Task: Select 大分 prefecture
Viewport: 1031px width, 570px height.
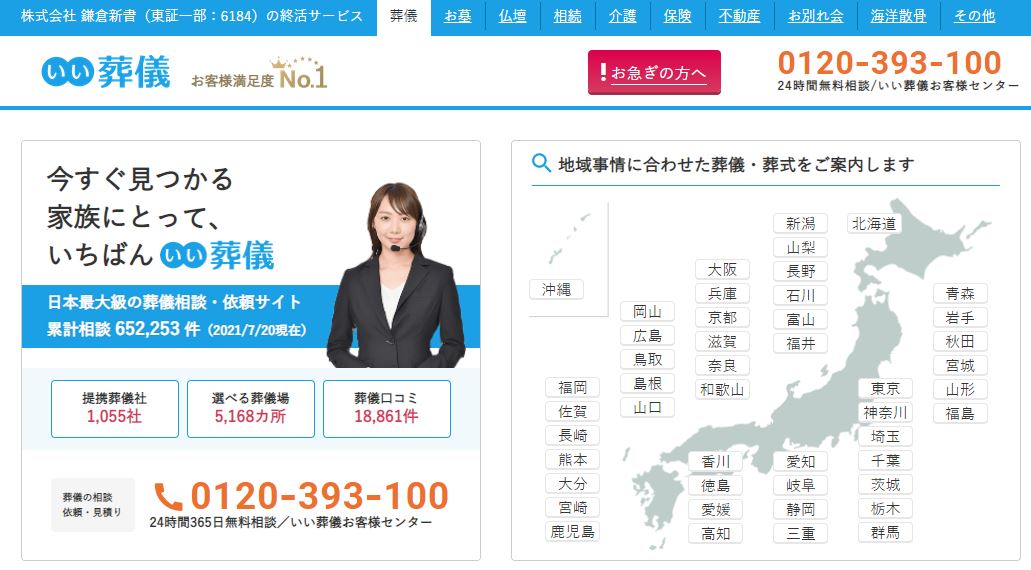Action: click(x=572, y=484)
